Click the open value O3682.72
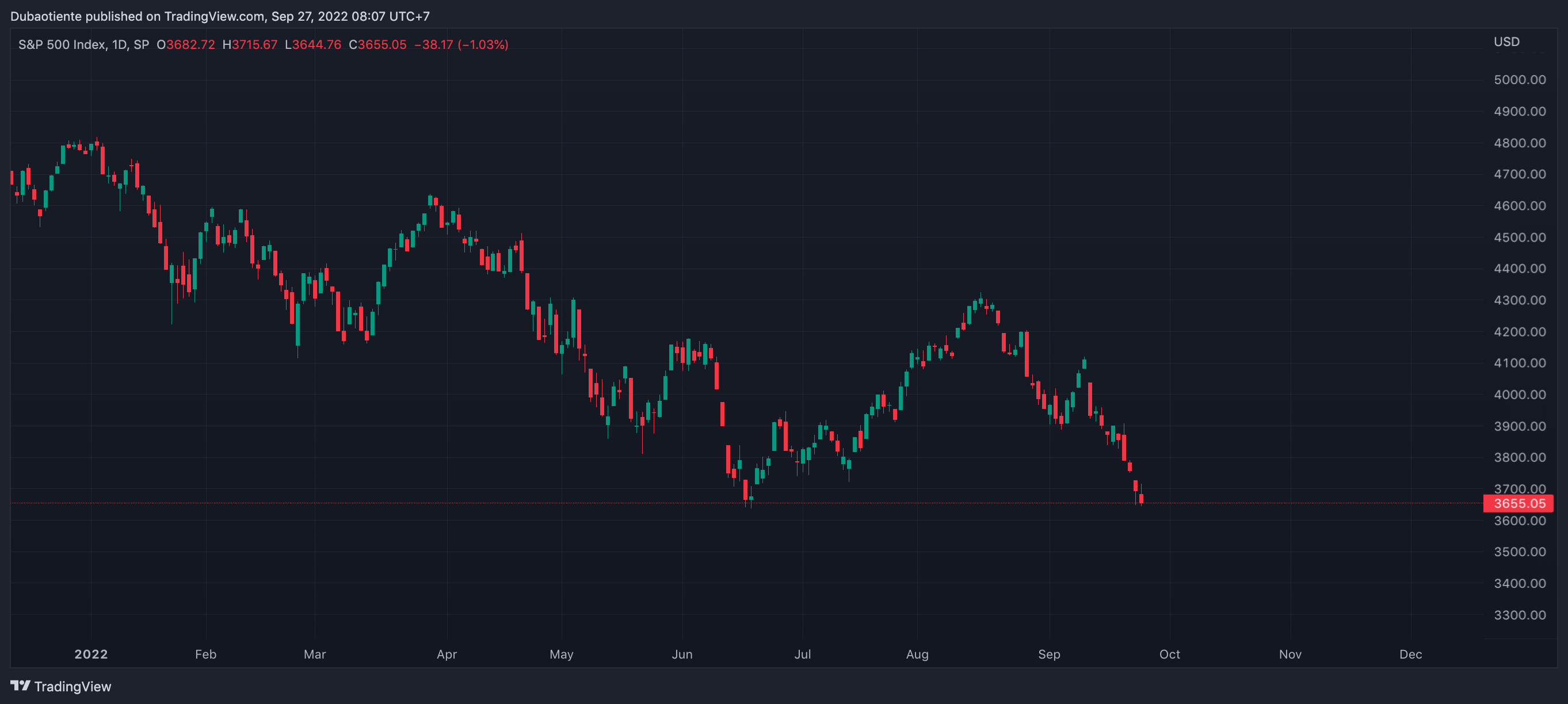This screenshot has width=1568, height=704. [186, 44]
